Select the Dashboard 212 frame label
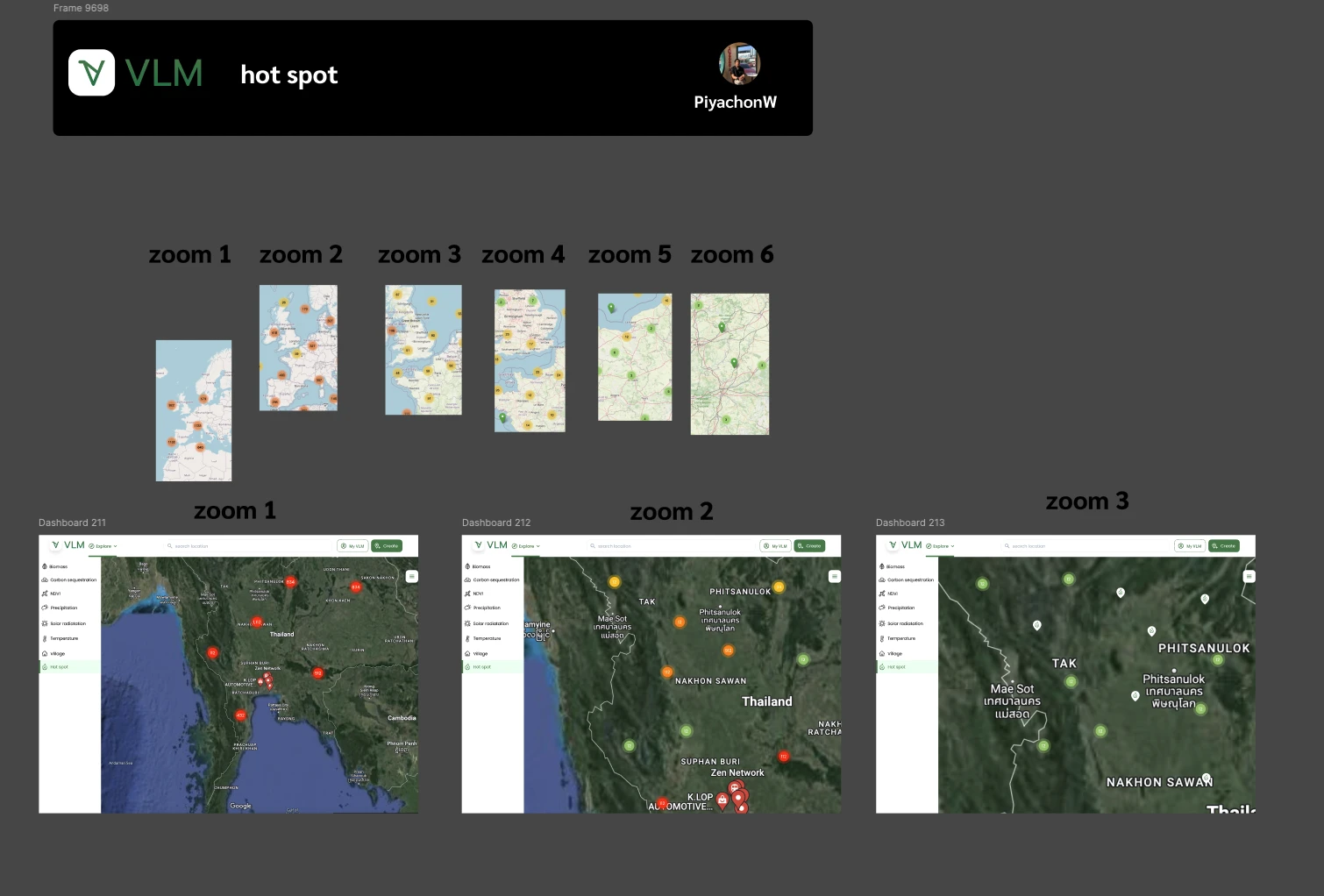This screenshot has height=896, width=1324. pyautogui.click(x=496, y=523)
